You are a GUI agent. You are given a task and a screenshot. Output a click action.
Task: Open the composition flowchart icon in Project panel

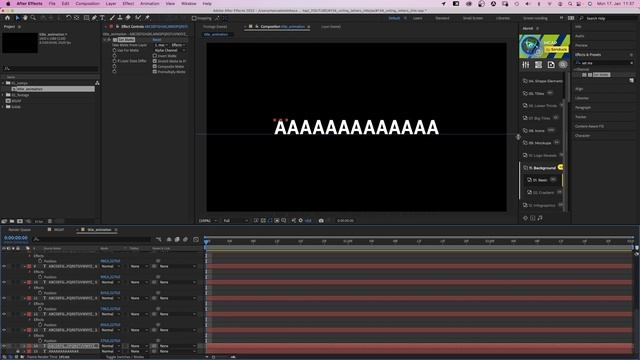pos(97,83)
